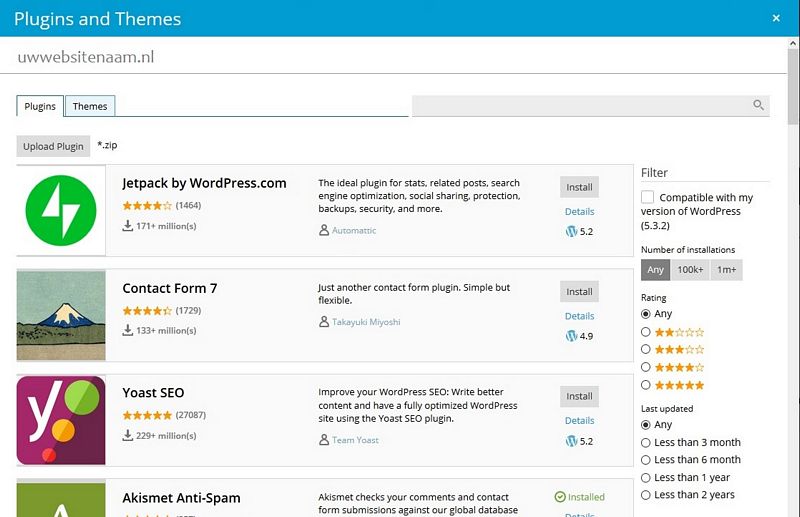The image size is (800, 517).
Task: Click the Contact Form 7 title
Action: 170,288
